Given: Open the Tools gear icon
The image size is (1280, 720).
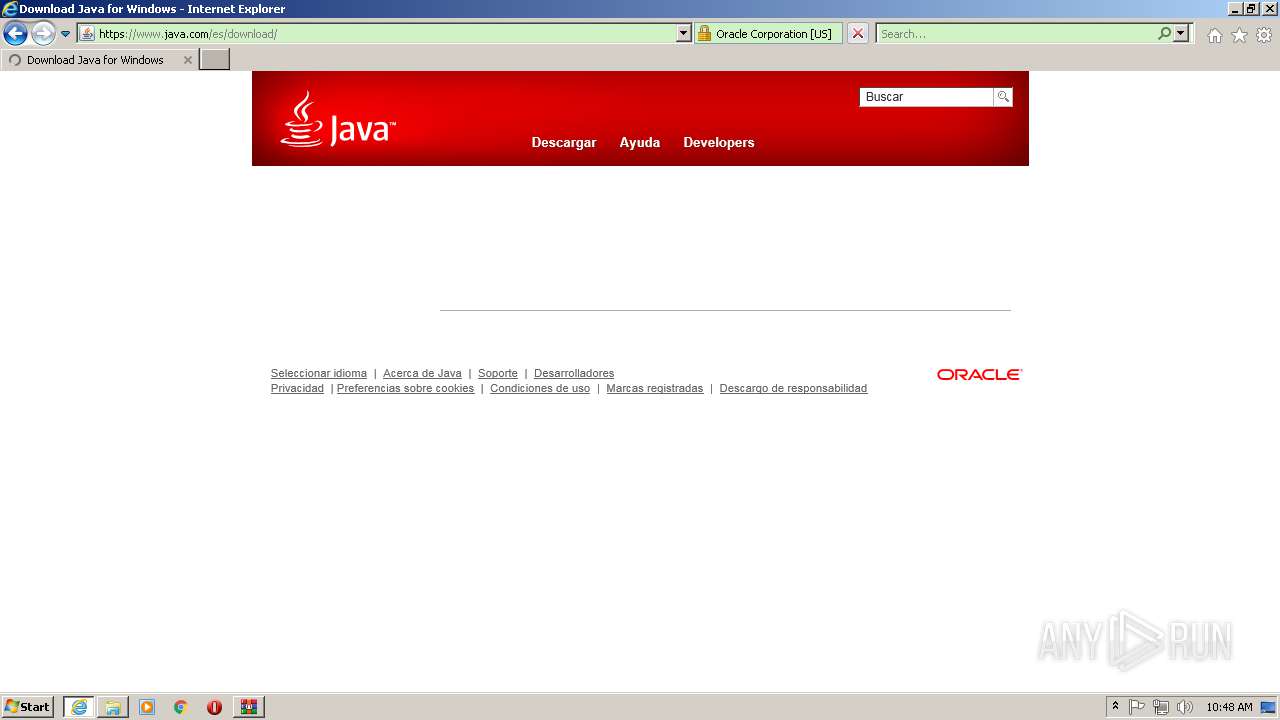Looking at the screenshot, I should pos(1264,35).
